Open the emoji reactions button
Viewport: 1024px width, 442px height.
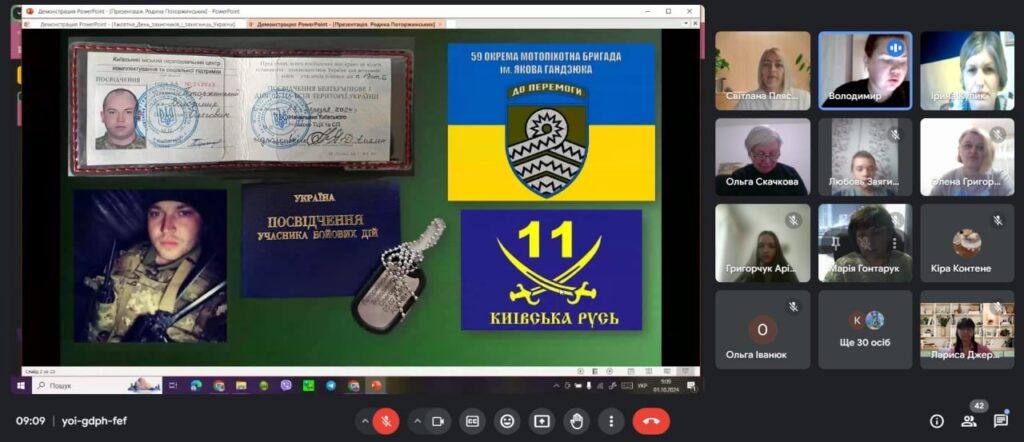(x=507, y=421)
